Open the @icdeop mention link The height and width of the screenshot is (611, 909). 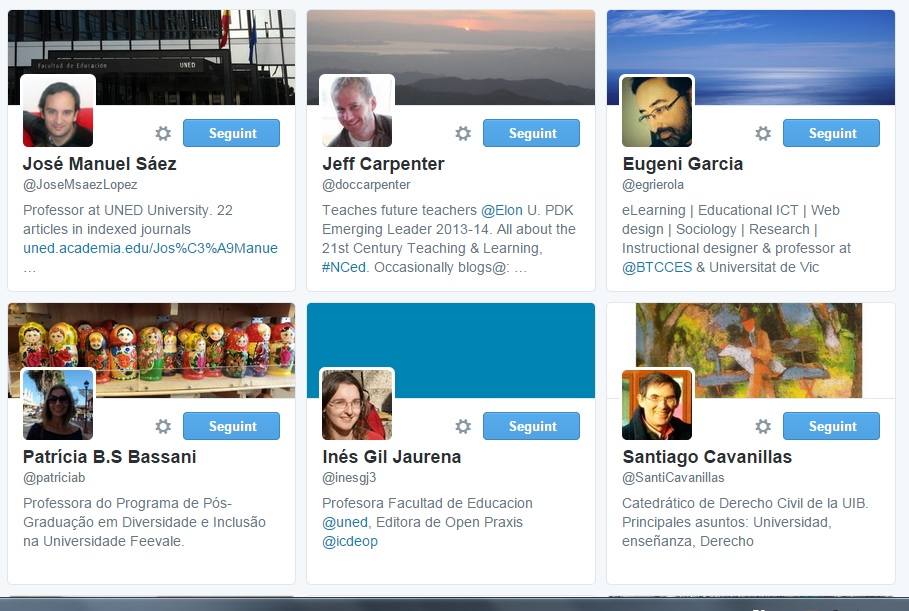point(350,541)
